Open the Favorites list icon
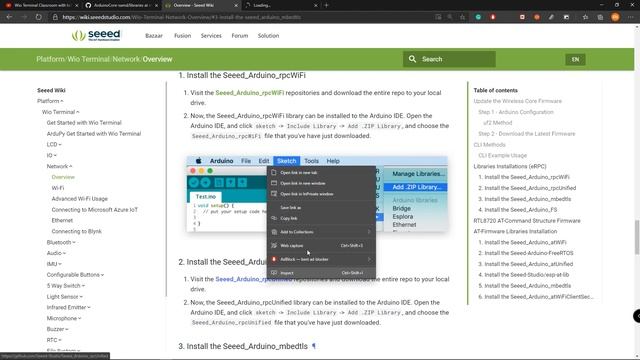The height and width of the screenshot is (360, 640). (585, 17)
